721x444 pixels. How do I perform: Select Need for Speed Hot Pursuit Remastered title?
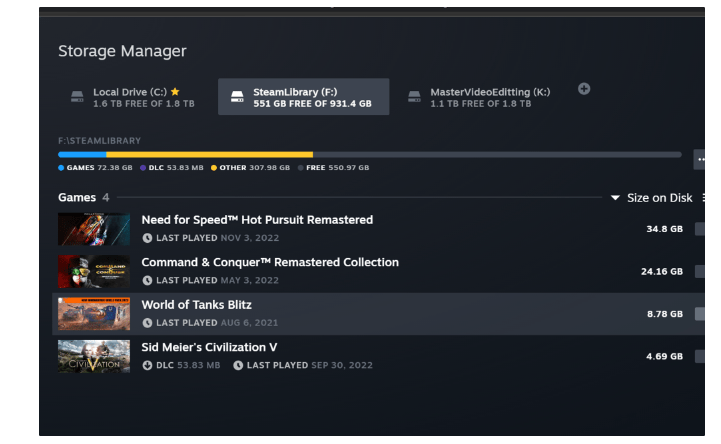click(257, 220)
